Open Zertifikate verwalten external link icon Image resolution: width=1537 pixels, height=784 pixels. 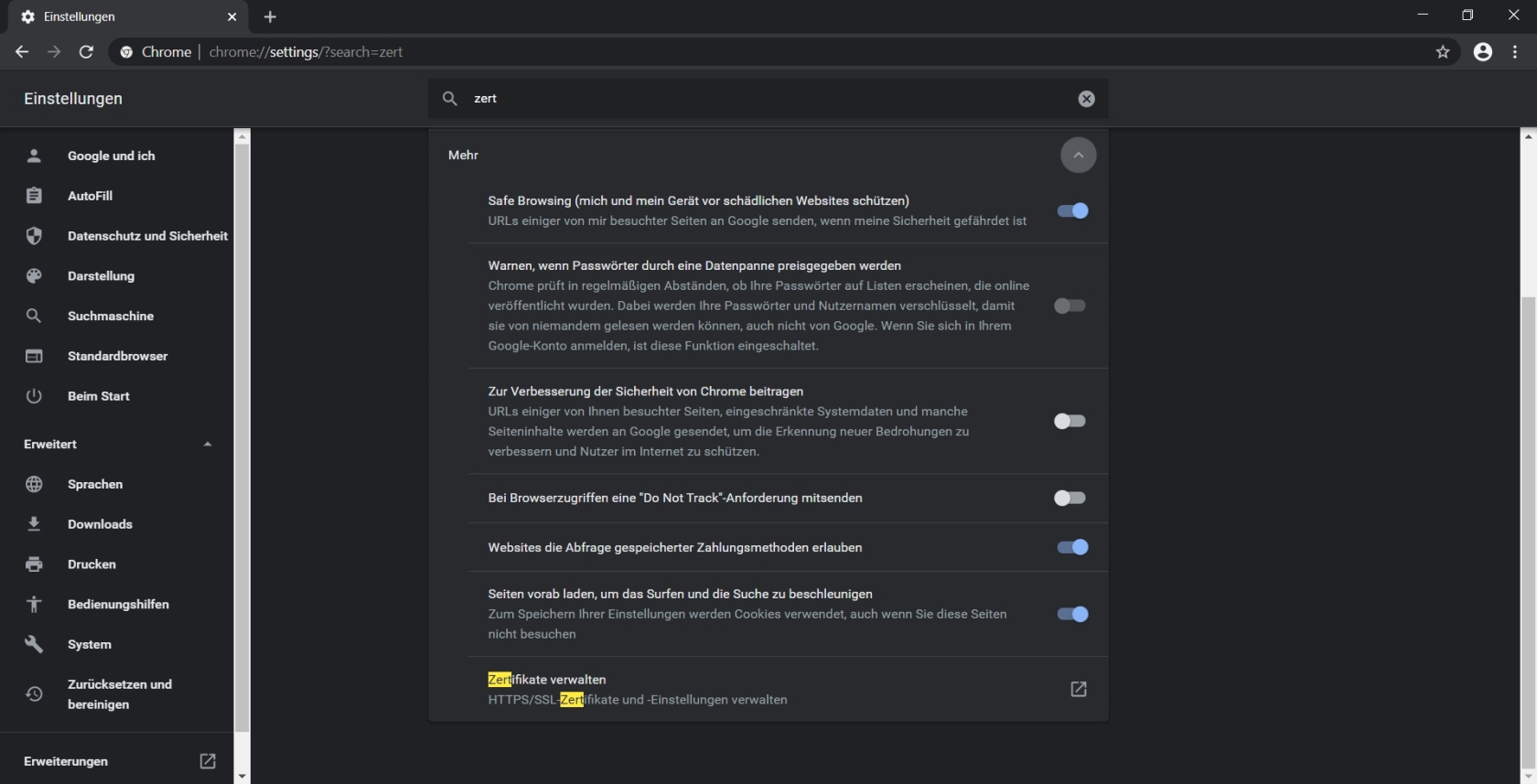[1079, 689]
